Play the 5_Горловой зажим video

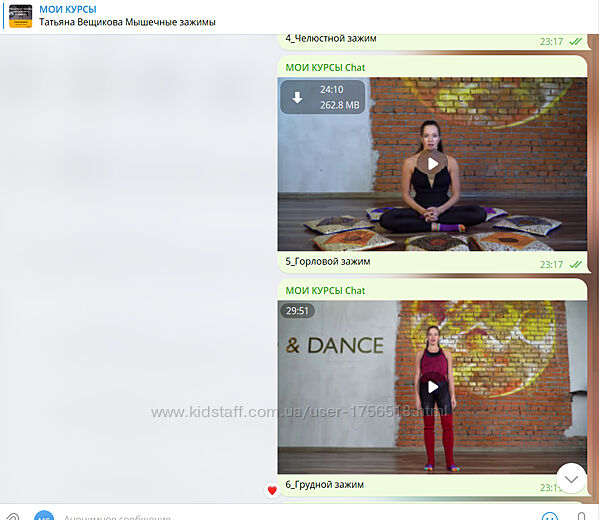coord(432,164)
